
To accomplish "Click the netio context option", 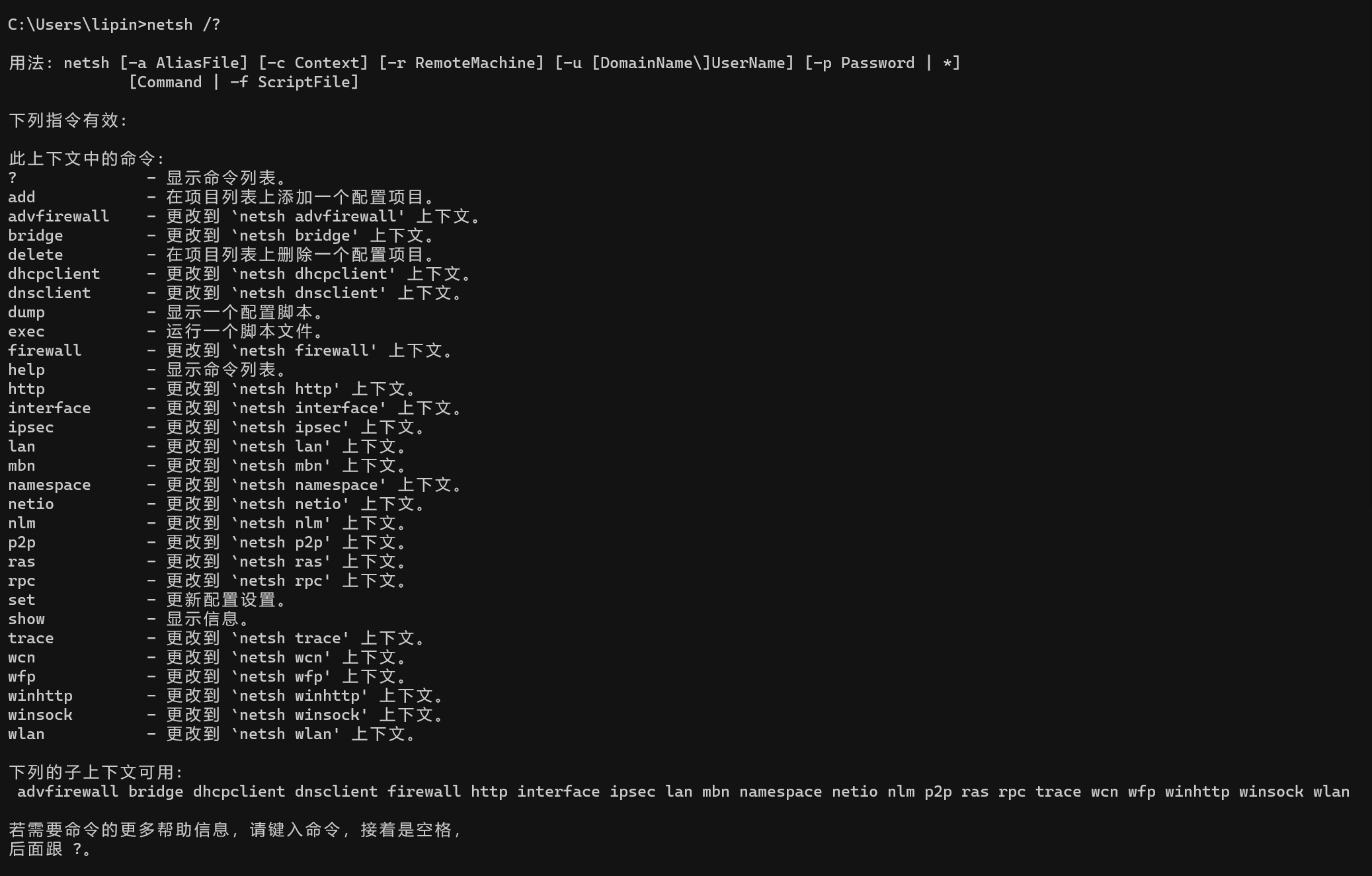I will point(31,504).
